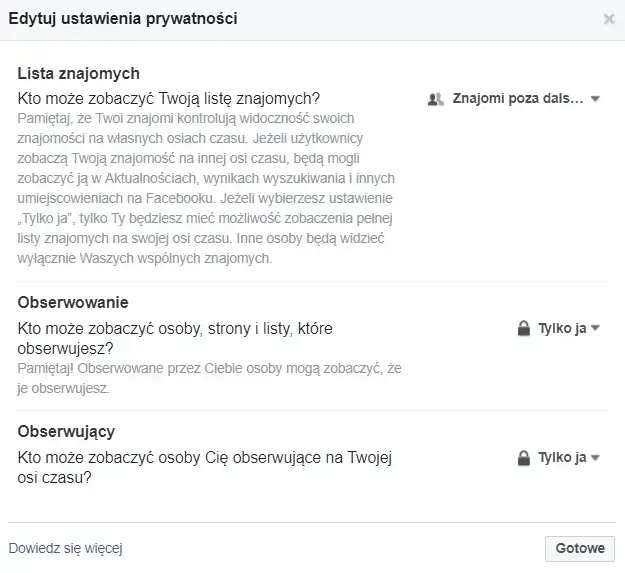The width and height of the screenshot is (625, 573).
Task: Click the lock icon in Obserwujący row
Action: tap(523, 457)
